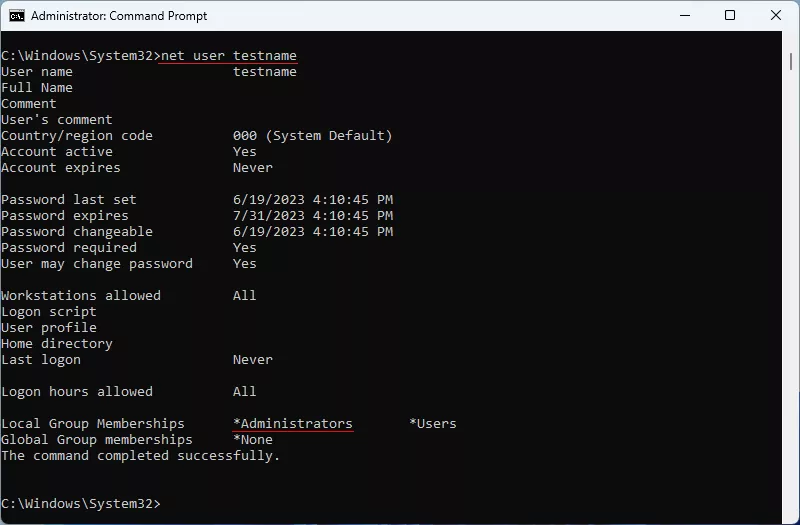This screenshot has width=800, height=525.
Task: Click the "Password last set" label
Action: tap(69, 200)
